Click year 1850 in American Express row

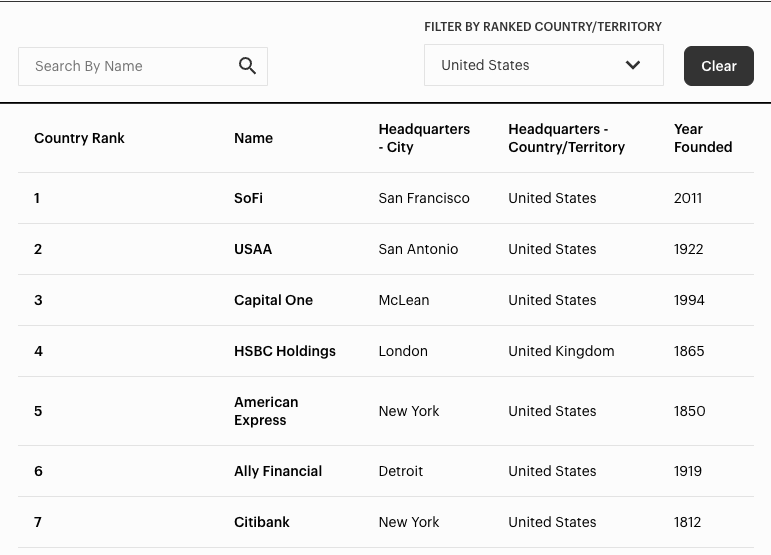click(689, 411)
